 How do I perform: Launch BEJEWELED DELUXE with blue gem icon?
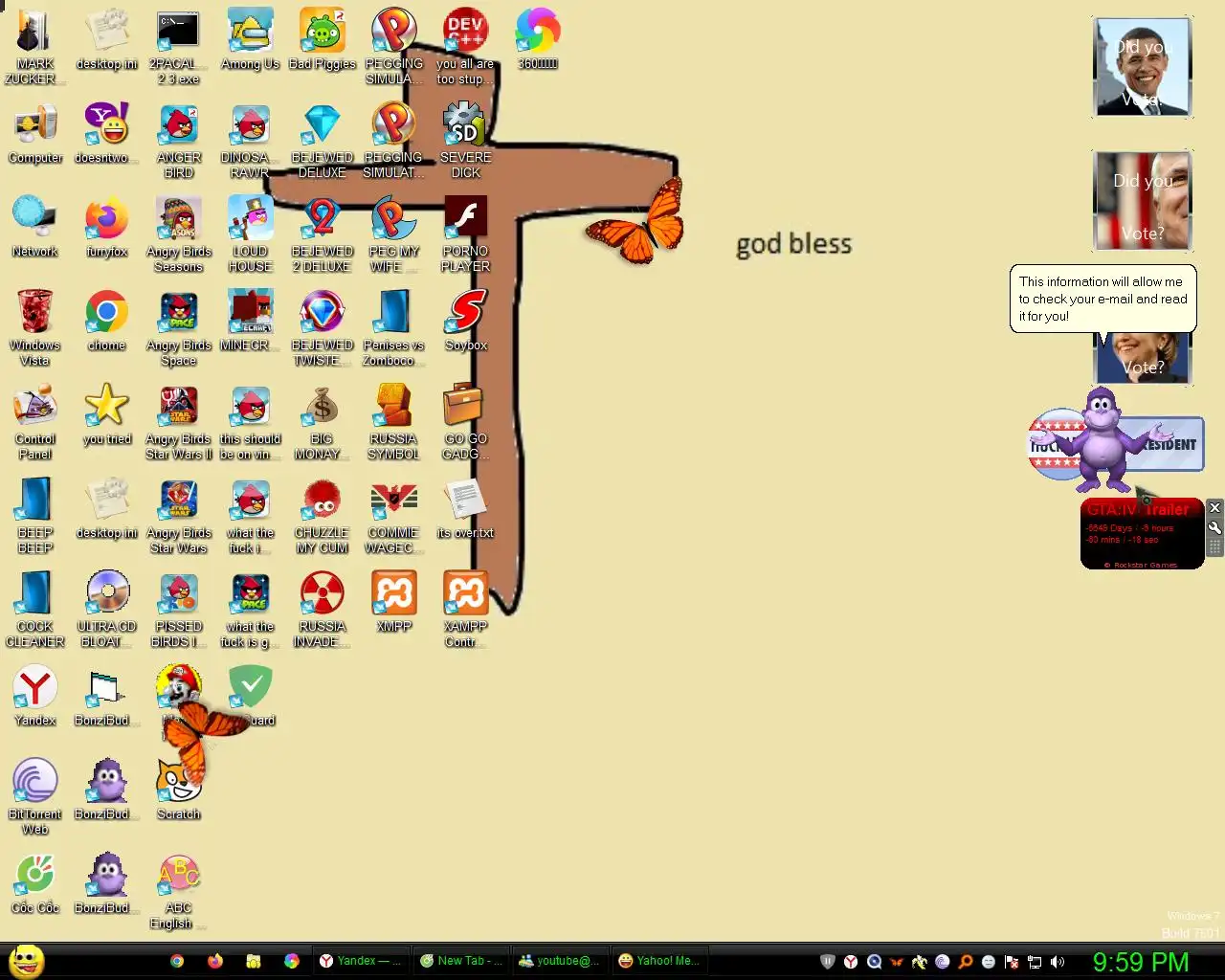(x=323, y=141)
